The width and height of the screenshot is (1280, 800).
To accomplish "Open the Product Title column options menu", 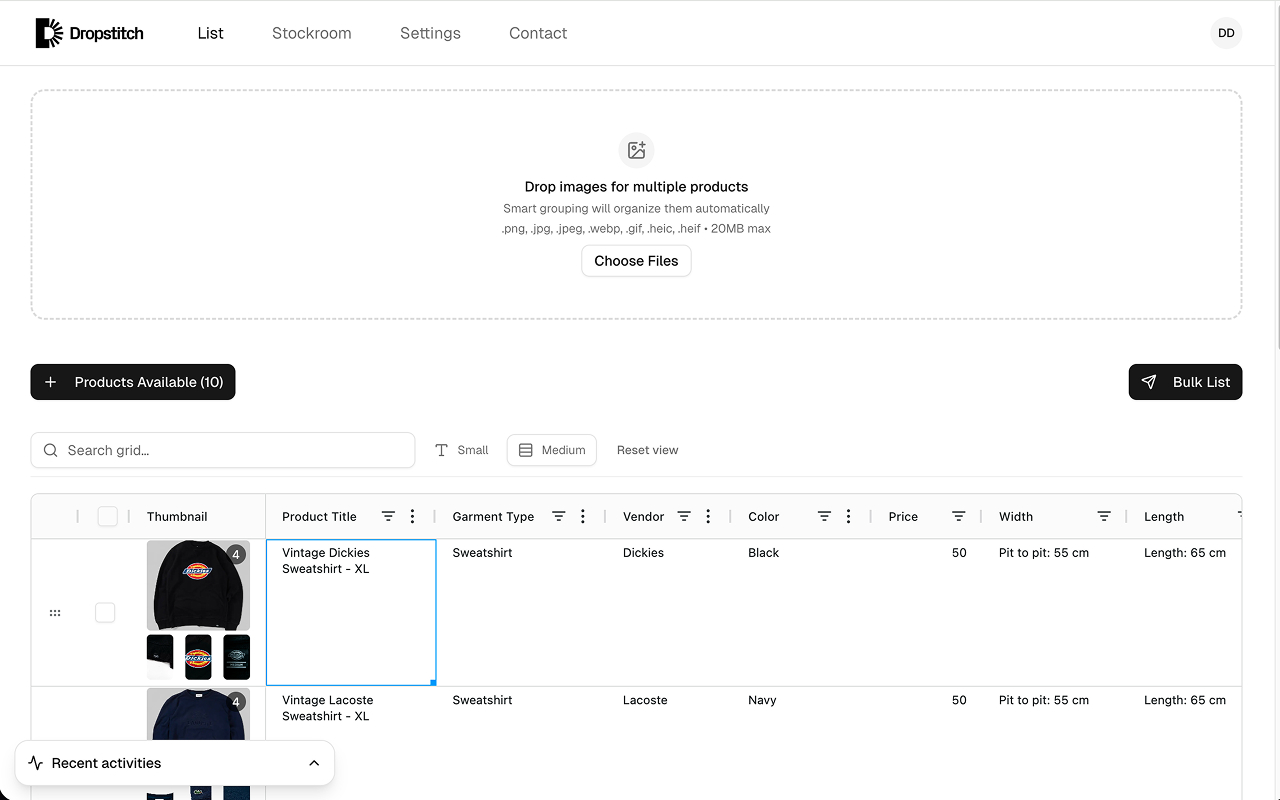I will [x=412, y=516].
